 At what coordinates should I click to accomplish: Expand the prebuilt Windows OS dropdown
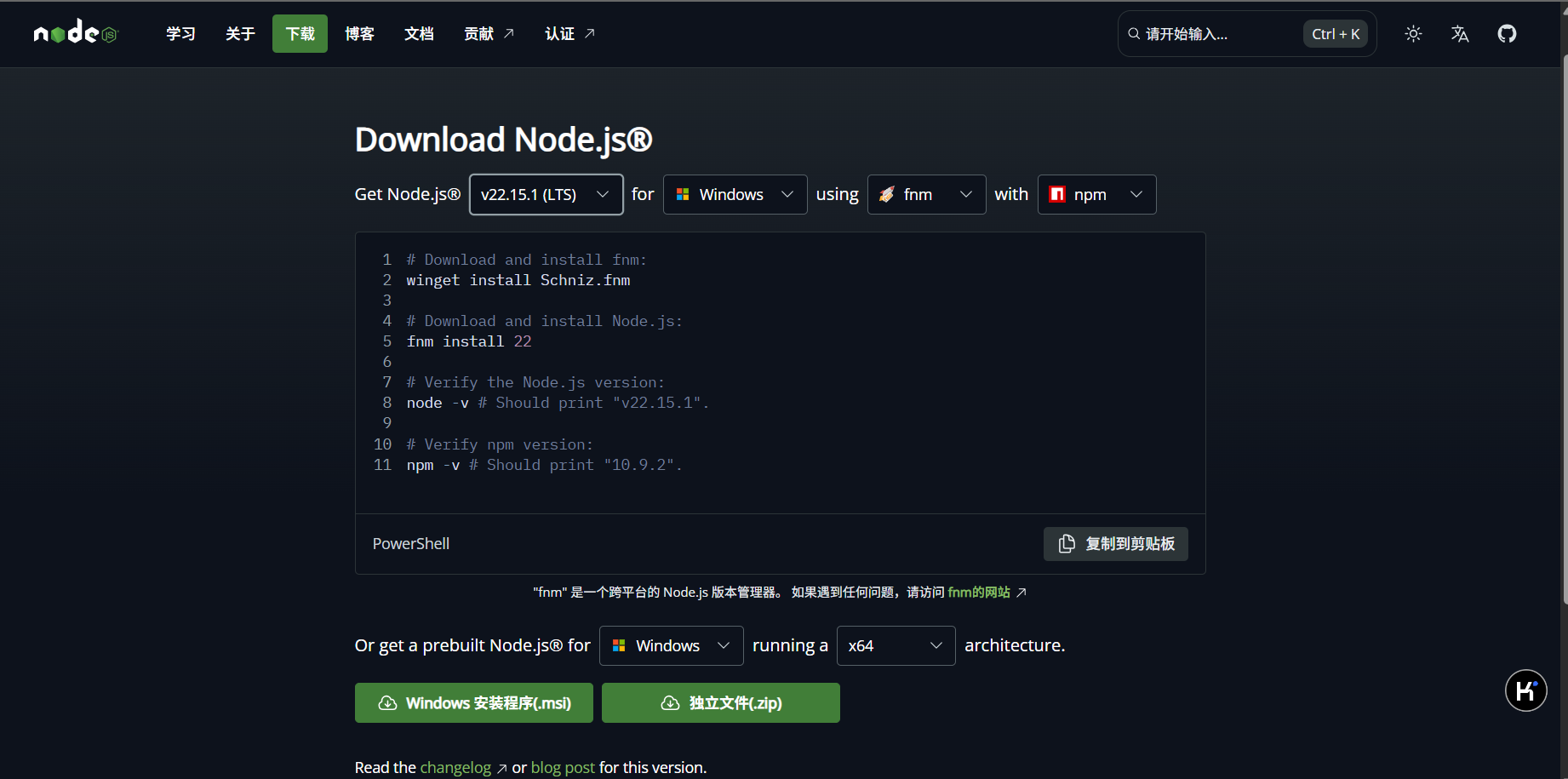(671, 645)
